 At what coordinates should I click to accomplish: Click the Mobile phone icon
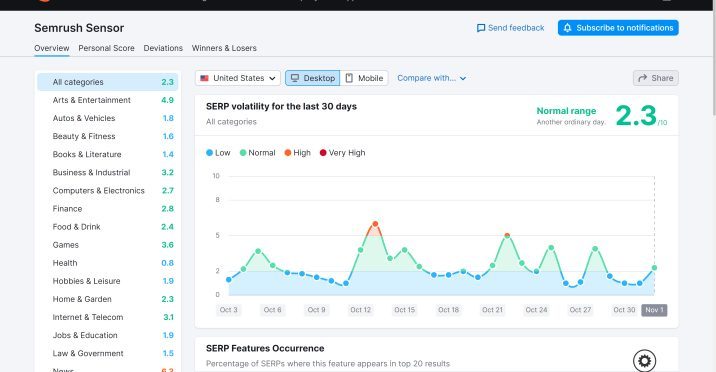point(349,78)
